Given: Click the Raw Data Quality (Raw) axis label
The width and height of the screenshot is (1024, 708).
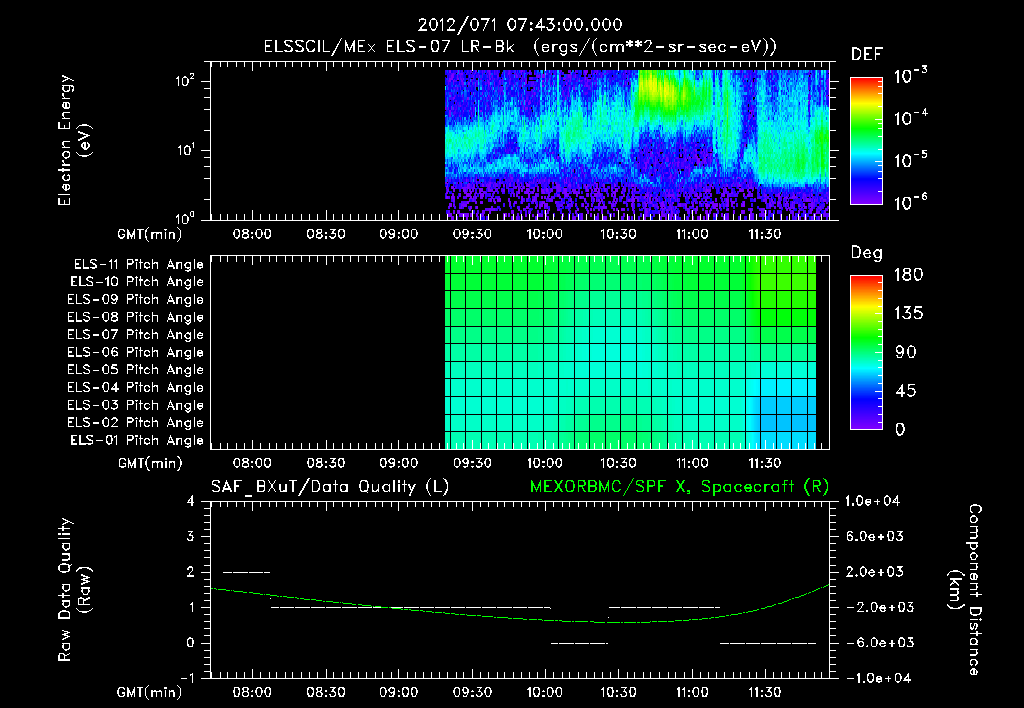Looking at the screenshot, I should 74,589.
